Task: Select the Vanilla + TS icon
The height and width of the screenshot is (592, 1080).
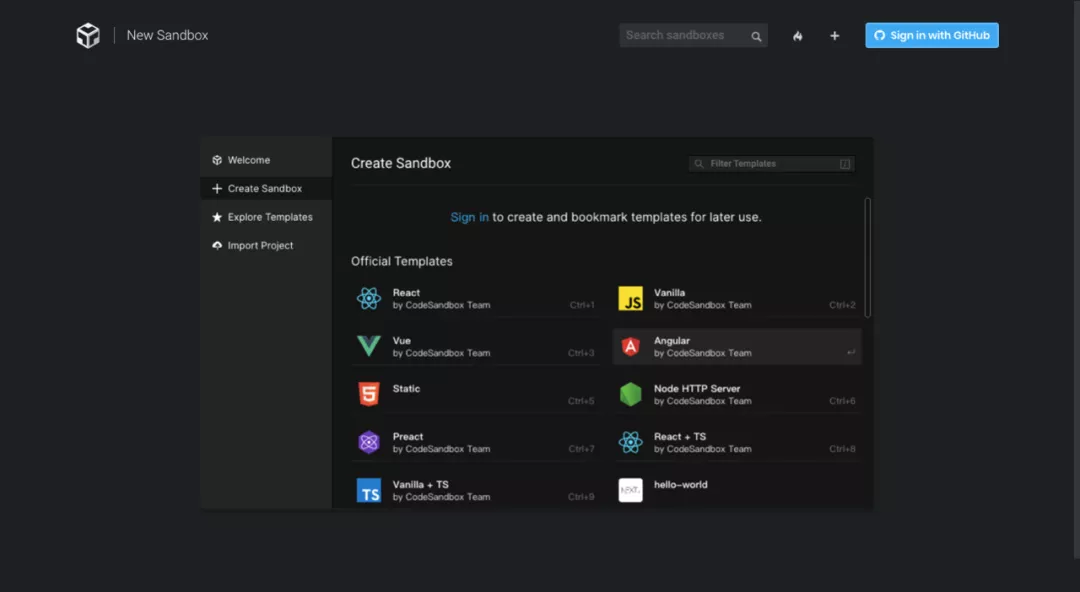Action: pyautogui.click(x=369, y=490)
